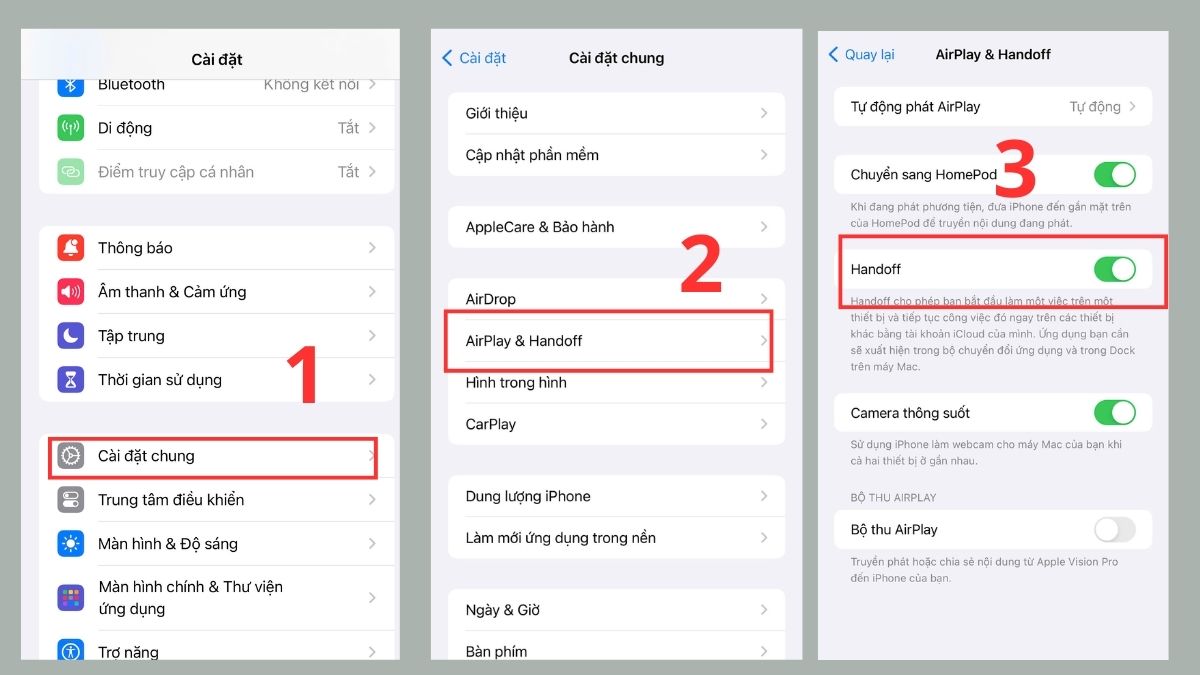Select the green Di động cellular icon
This screenshot has height=675, width=1200.
point(71,128)
